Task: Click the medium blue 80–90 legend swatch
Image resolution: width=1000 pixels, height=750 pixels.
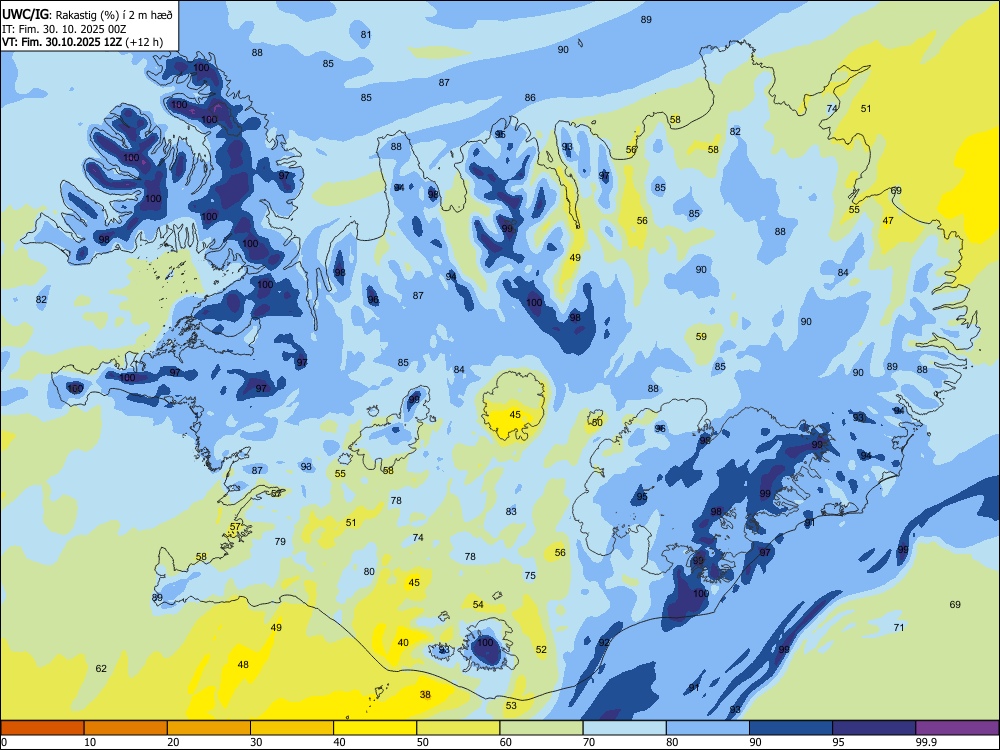Action: pyautogui.click(x=708, y=728)
